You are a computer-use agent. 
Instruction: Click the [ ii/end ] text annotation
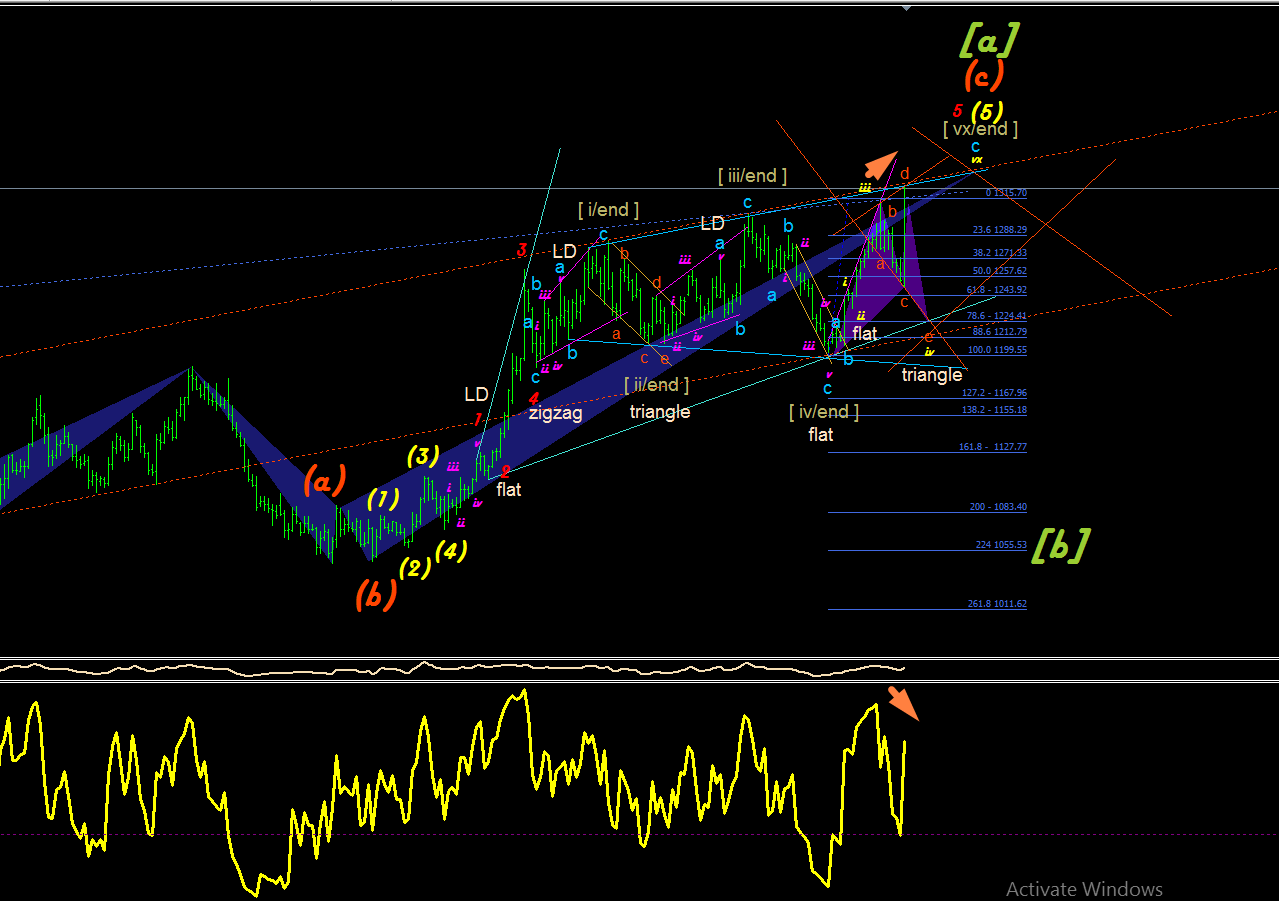656,385
